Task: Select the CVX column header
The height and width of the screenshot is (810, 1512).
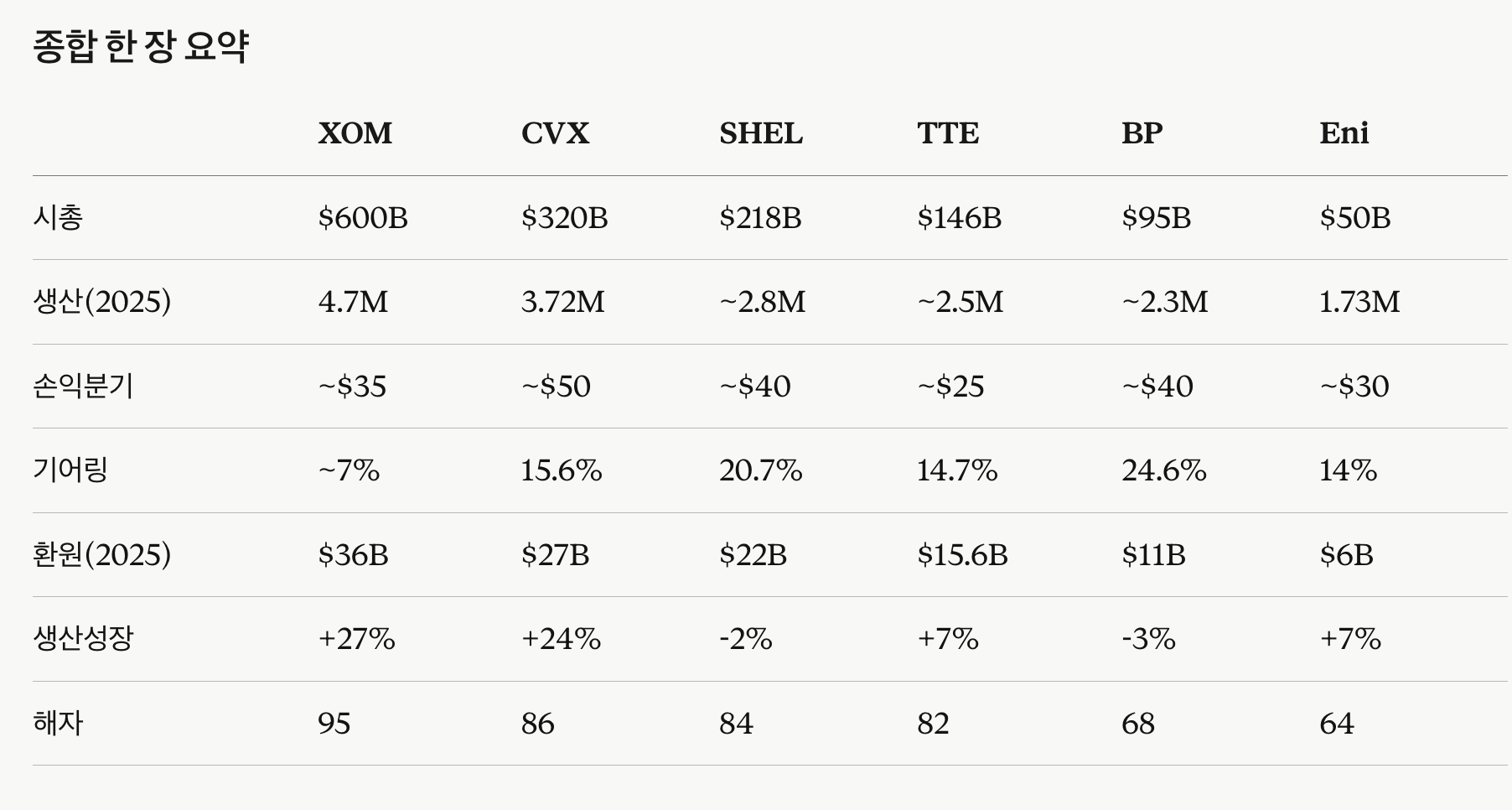Action: point(555,133)
